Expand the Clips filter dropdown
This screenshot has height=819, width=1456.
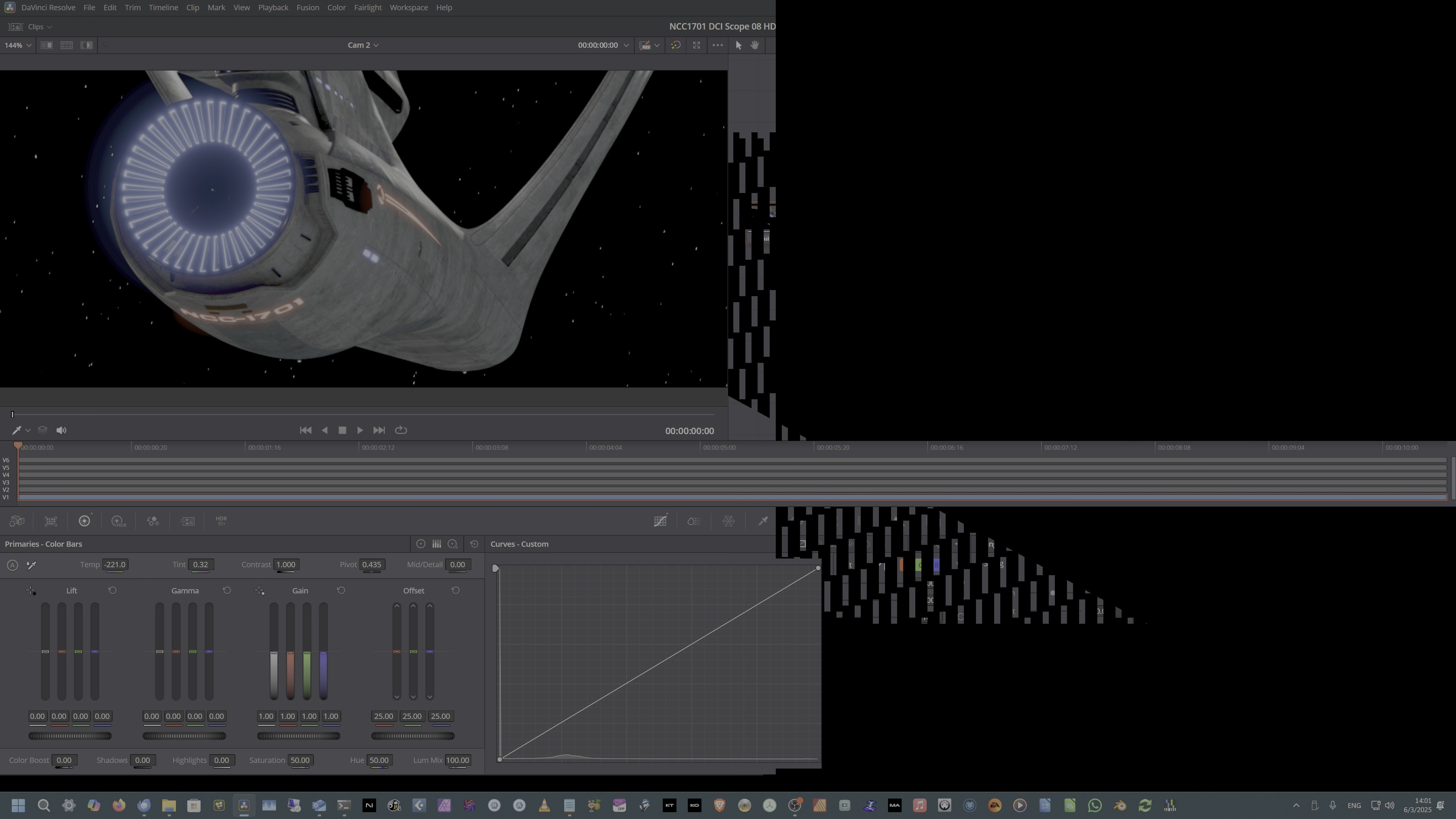coord(39,27)
